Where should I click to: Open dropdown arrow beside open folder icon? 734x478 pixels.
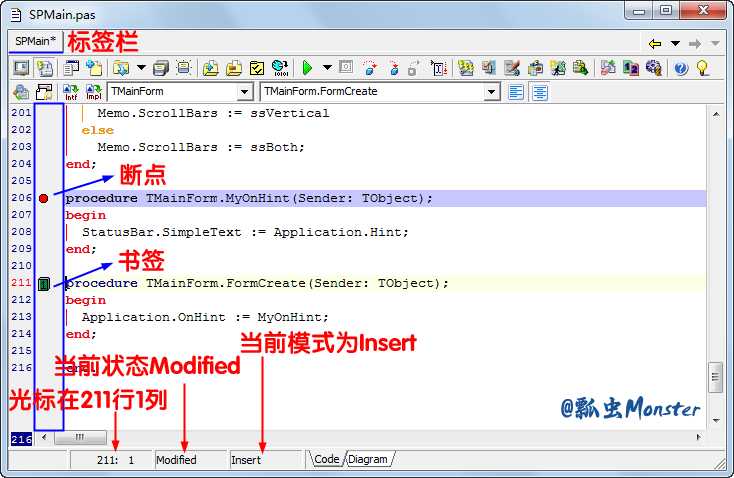click(141, 68)
